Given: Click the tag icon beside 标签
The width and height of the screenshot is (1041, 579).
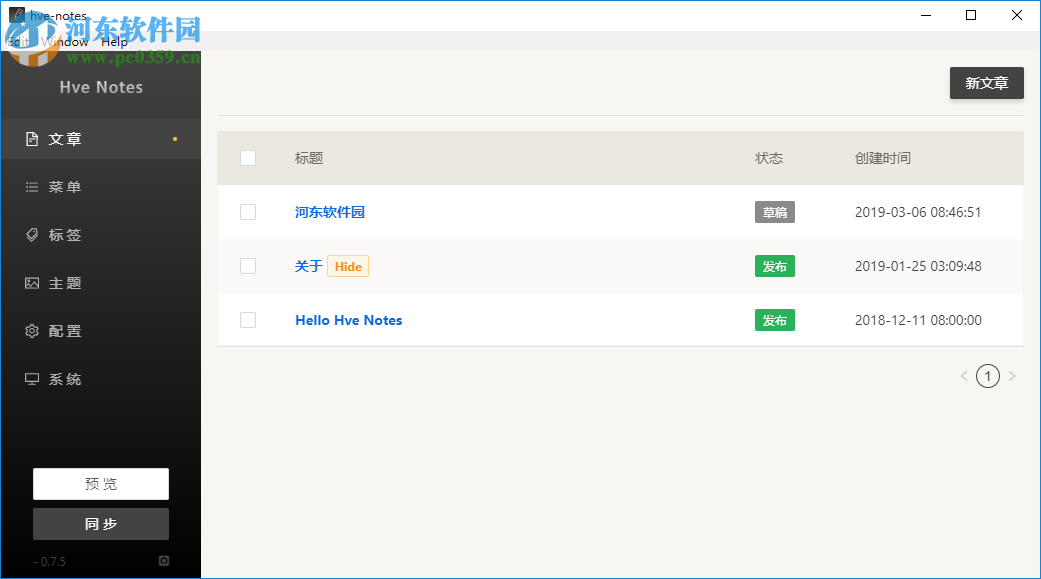Looking at the screenshot, I should 32,235.
